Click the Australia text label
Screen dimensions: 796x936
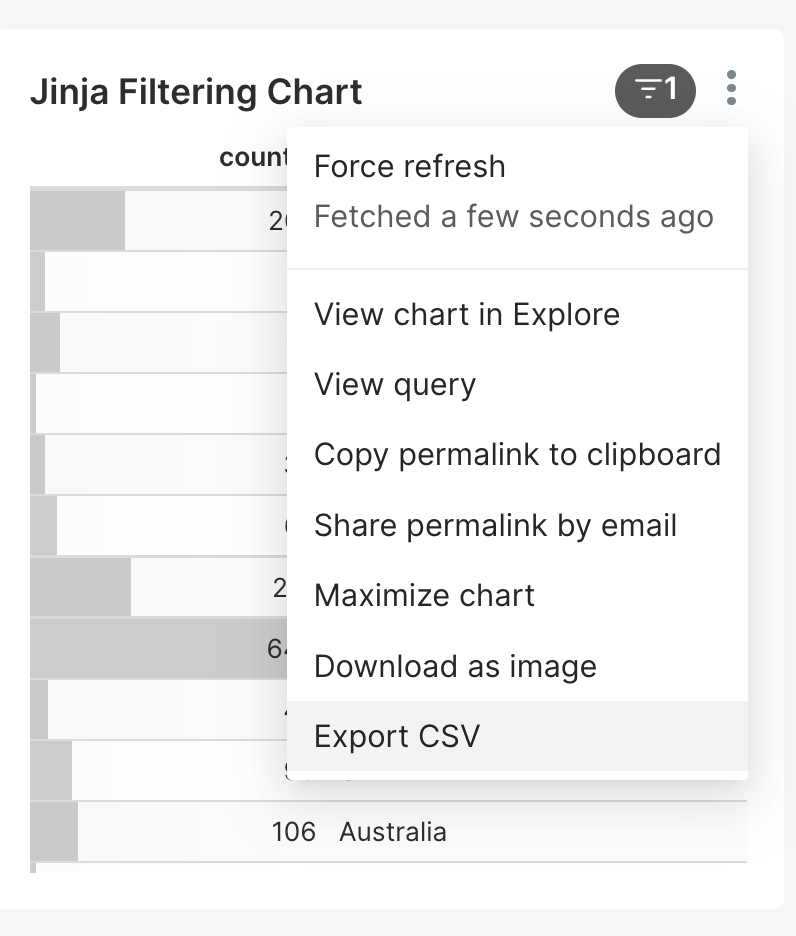(394, 831)
